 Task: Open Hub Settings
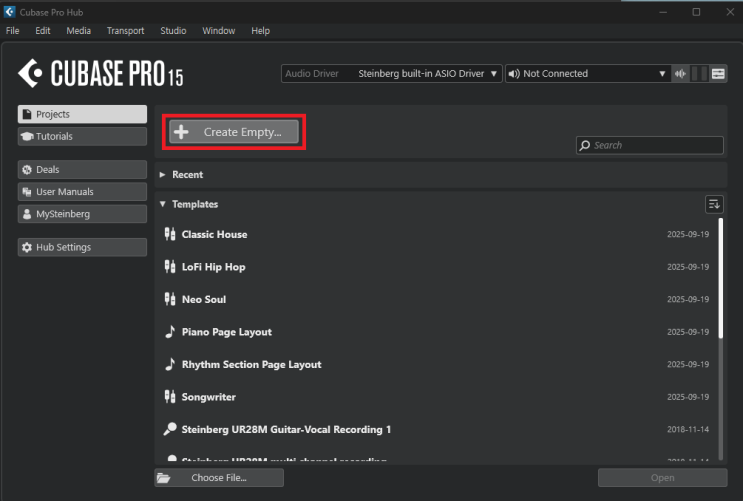82,247
